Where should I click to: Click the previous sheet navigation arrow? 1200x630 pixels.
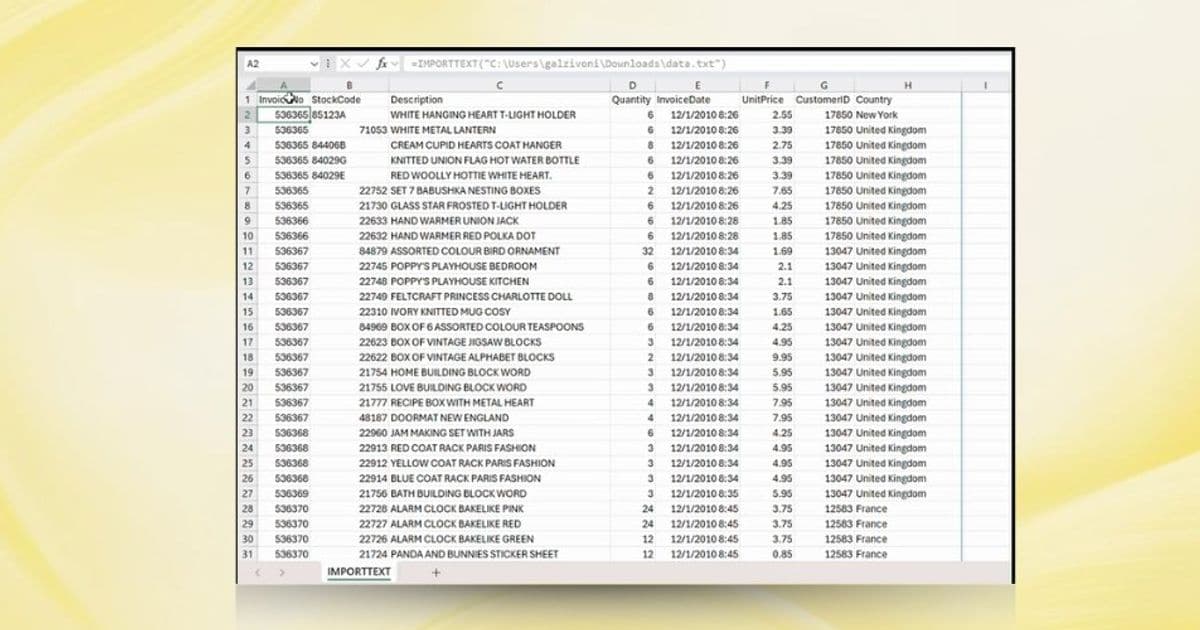[x=257, y=572]
